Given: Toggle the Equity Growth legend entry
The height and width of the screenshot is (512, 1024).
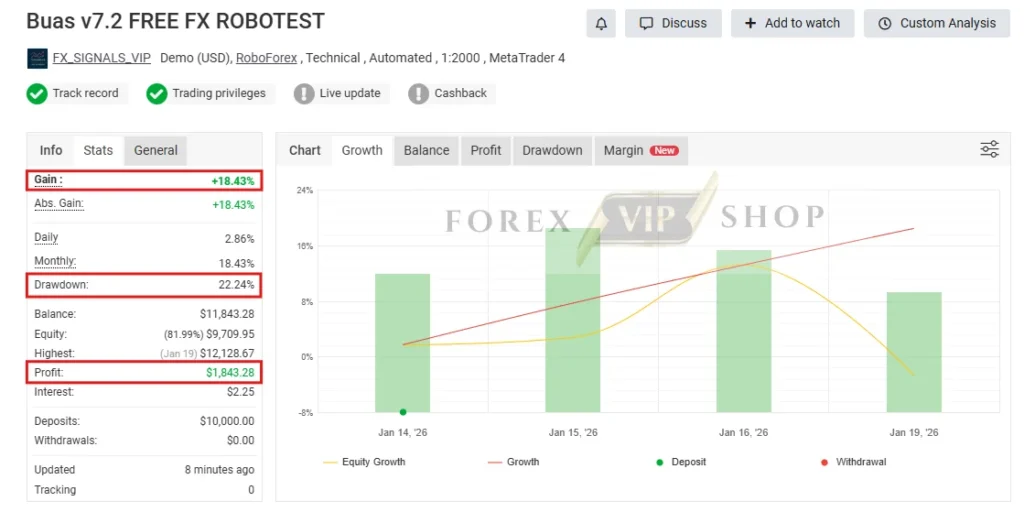Looking at the screenshot, I should (x=364, y=462).
